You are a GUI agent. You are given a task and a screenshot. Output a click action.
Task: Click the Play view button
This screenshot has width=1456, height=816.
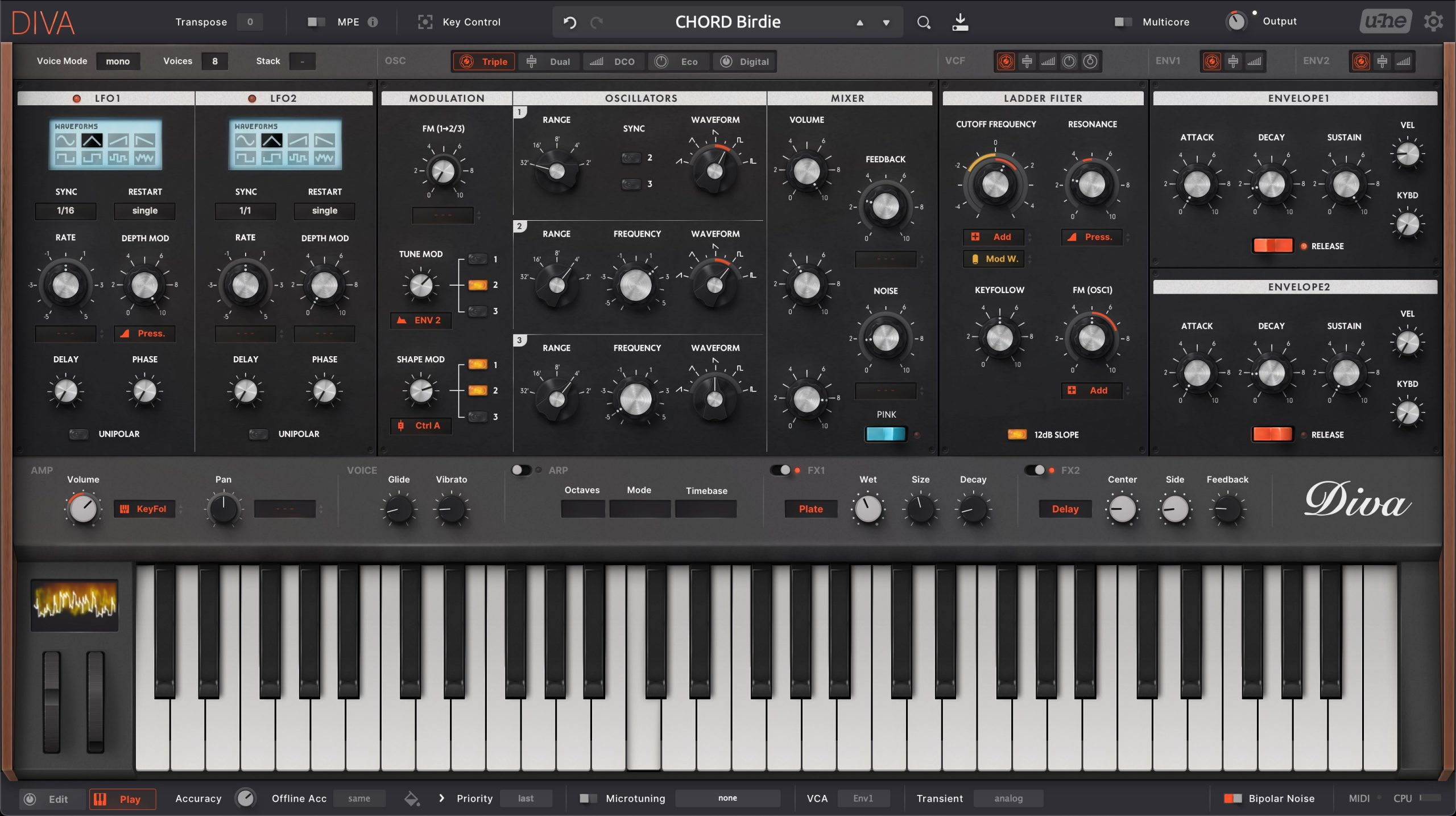pos(122,799)
